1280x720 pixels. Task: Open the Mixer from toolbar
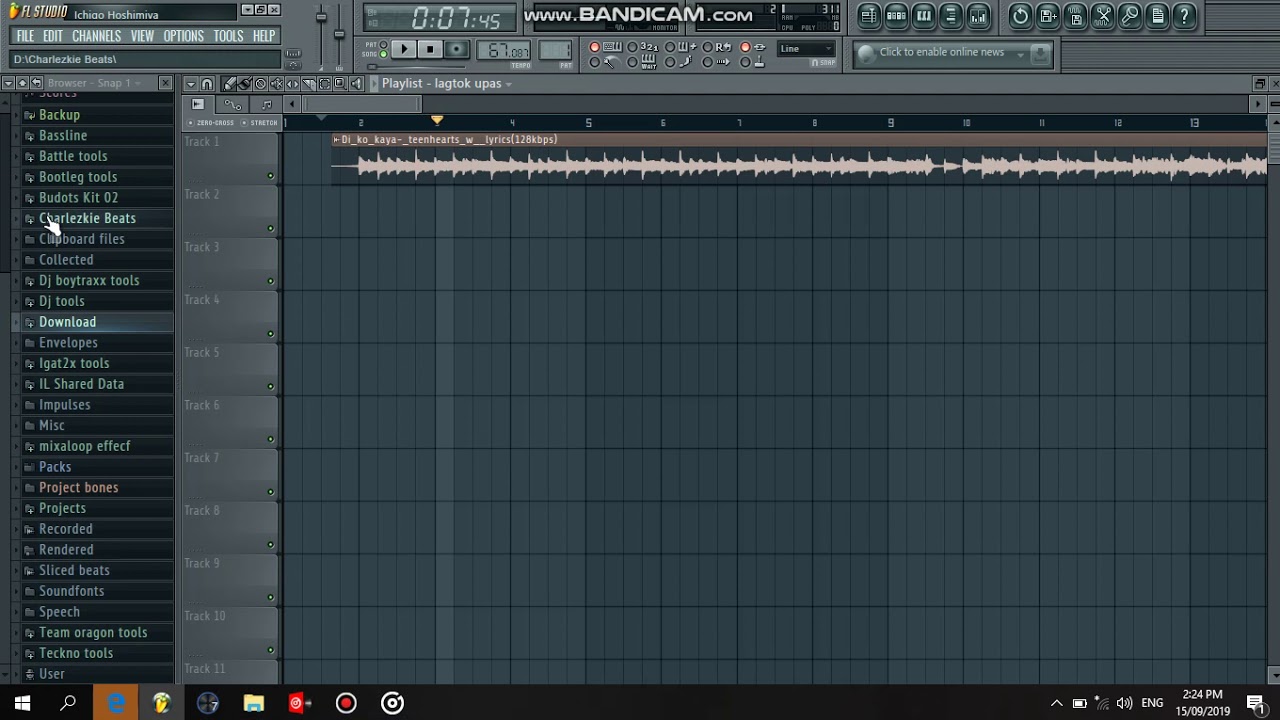pyautogui.click(x=978, y=16)
